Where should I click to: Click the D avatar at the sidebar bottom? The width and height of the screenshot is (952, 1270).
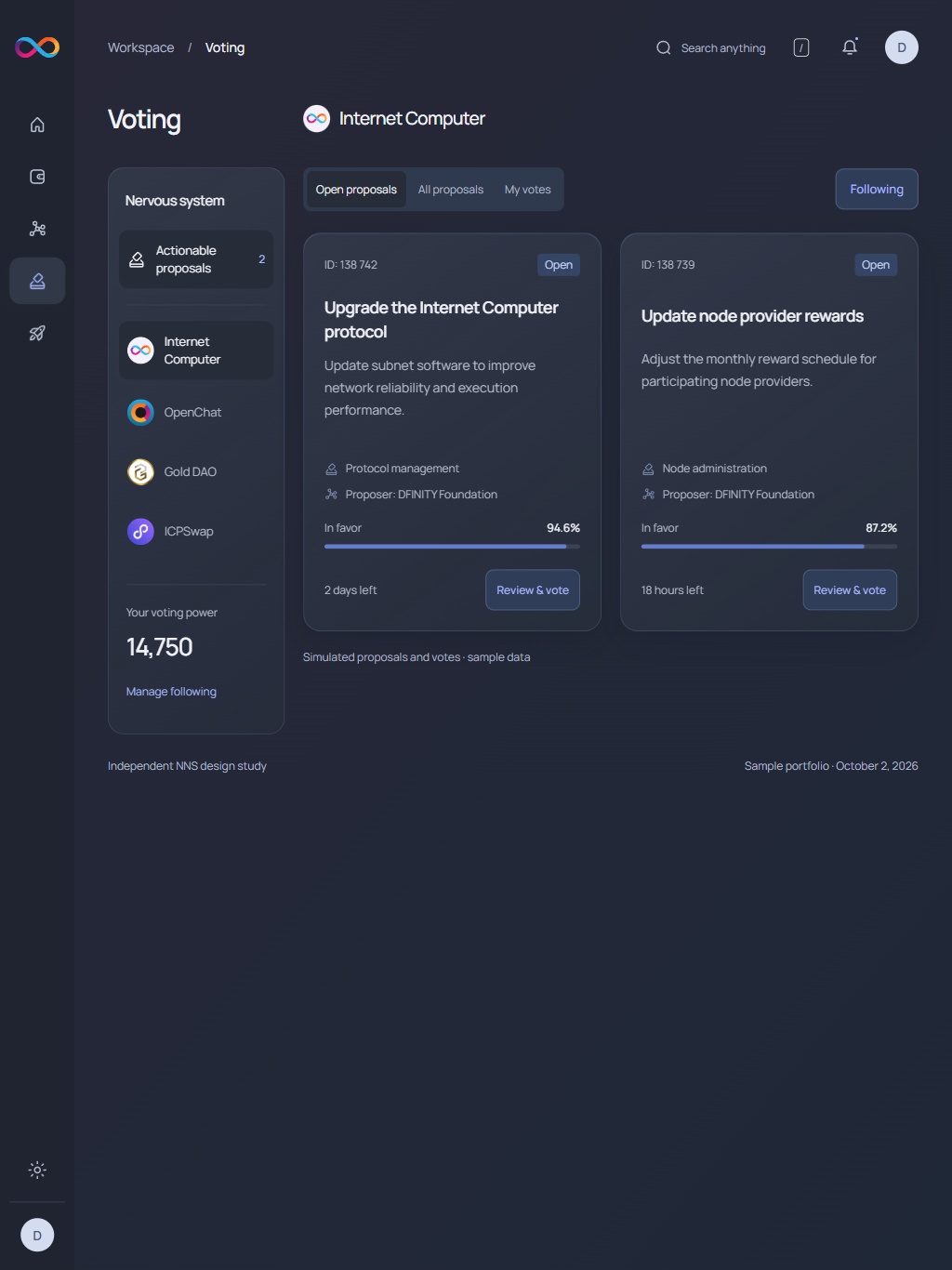tap(37, 1236)
